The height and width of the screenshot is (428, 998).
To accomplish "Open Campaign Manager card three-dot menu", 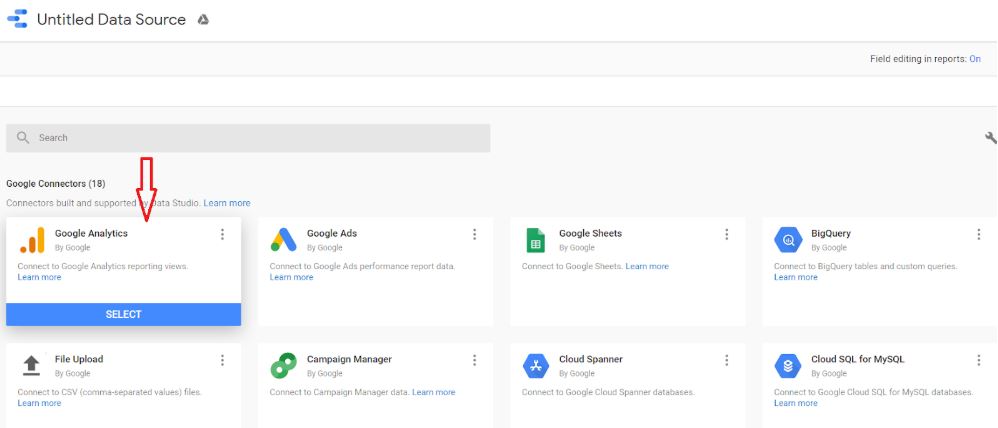I will click(474, 360).
